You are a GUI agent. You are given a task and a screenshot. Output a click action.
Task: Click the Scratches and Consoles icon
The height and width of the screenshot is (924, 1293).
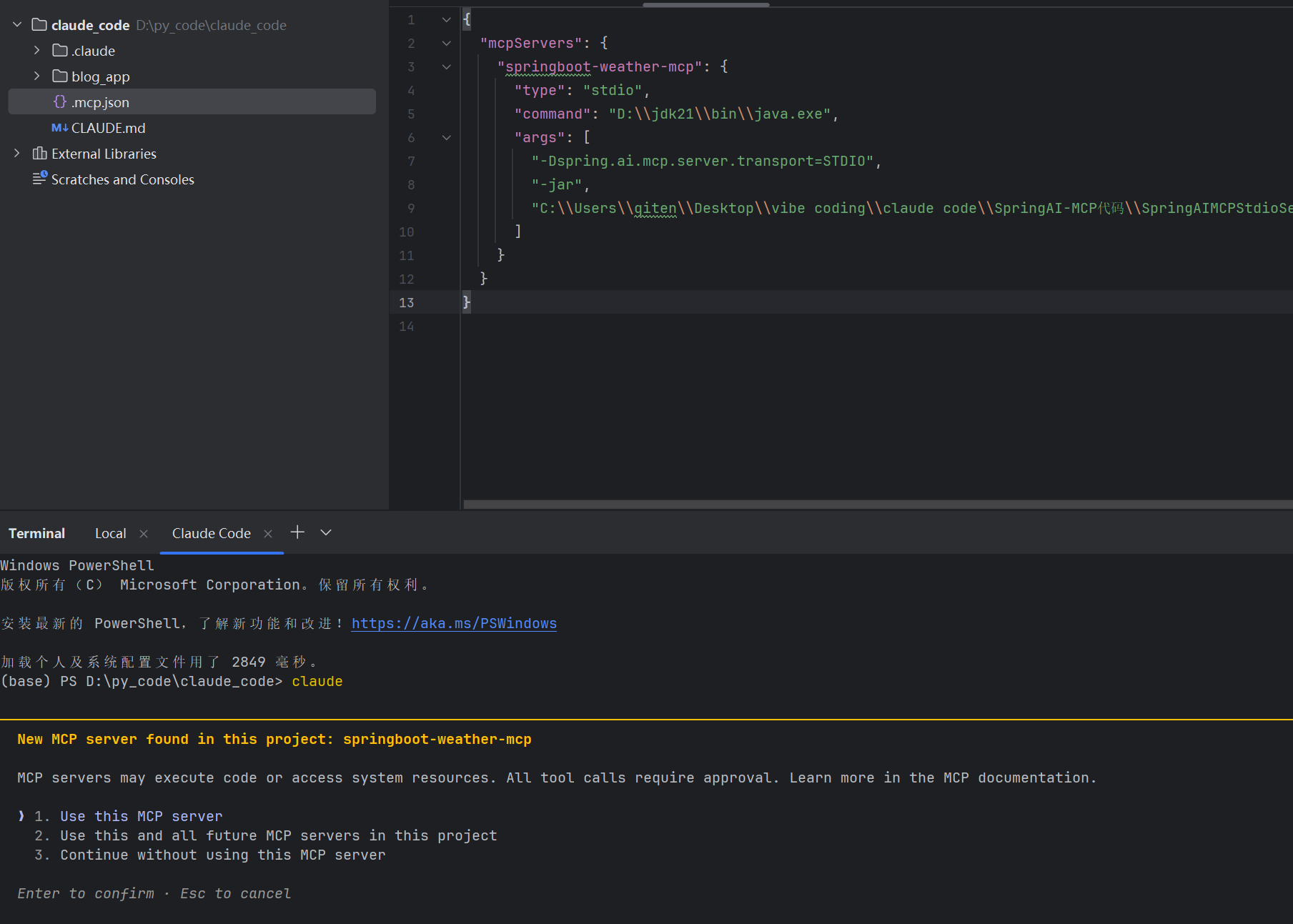point(40,179)
